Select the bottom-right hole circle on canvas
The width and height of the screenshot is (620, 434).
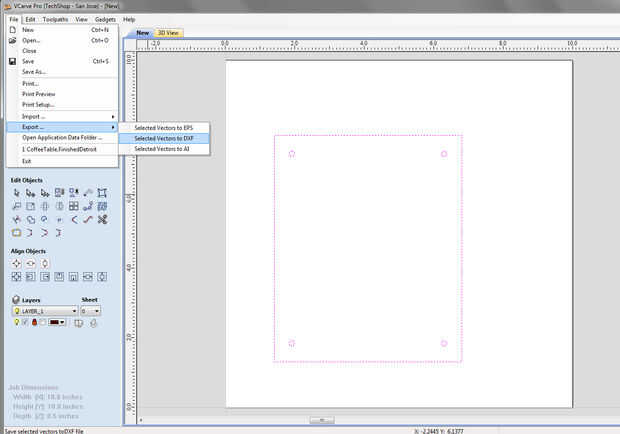click(x=444, y=343)
